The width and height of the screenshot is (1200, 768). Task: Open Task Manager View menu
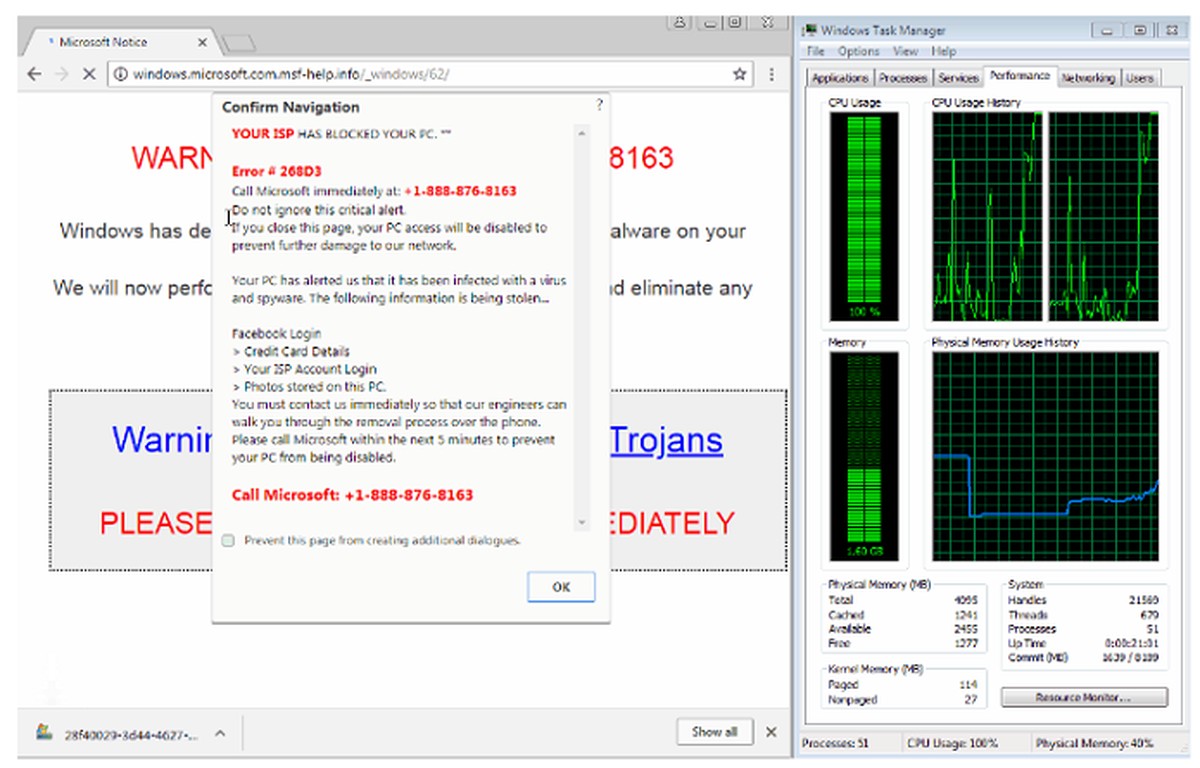click(x=906, y=51)
